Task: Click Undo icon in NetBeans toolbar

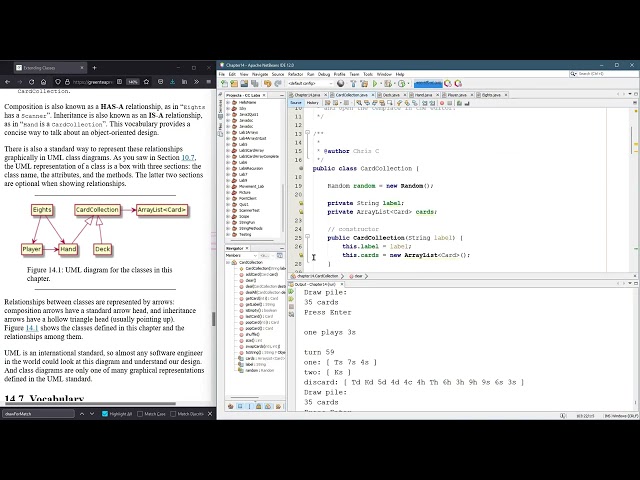Action: tap(267, 84)
